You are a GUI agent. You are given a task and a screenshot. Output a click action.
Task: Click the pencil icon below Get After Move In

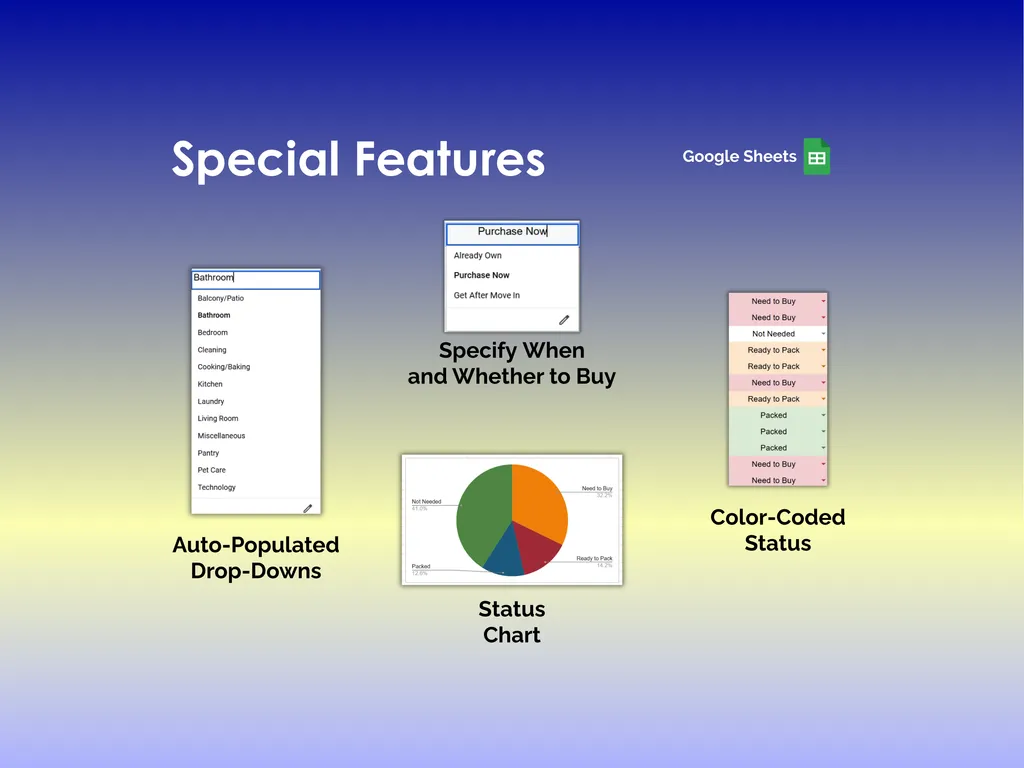coord(564,320)
